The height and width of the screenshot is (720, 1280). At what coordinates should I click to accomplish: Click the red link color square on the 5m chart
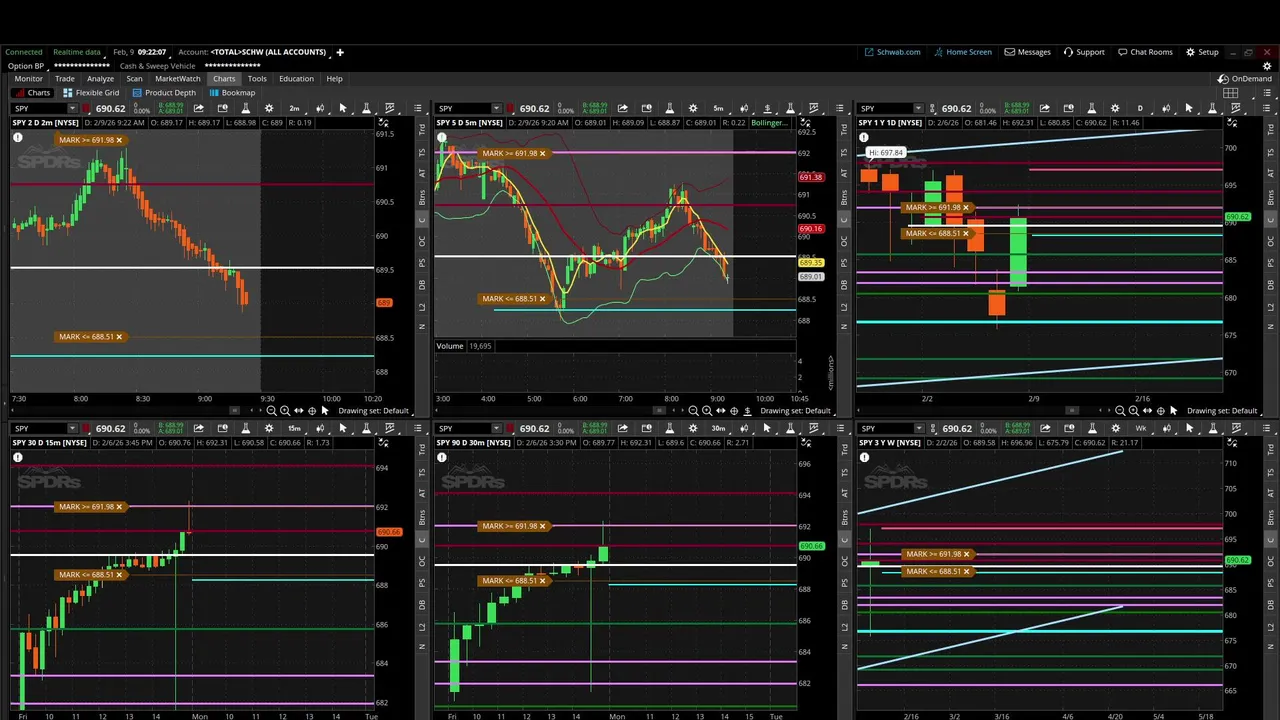(x=510, y=108)
